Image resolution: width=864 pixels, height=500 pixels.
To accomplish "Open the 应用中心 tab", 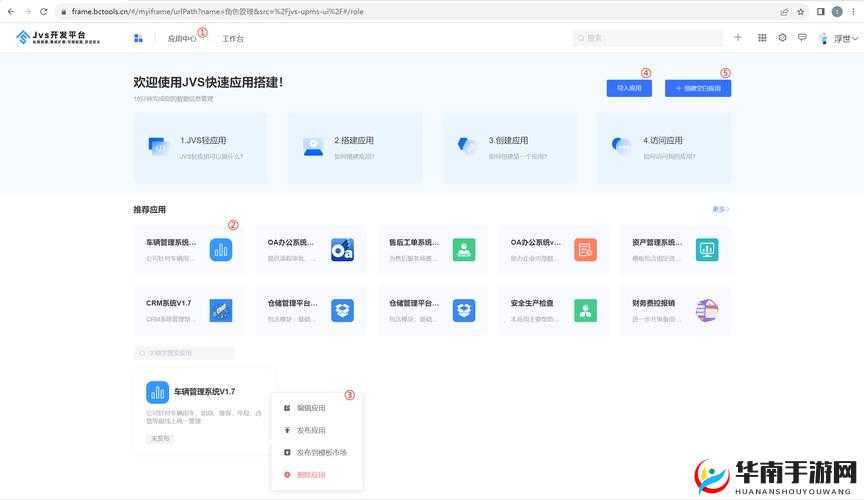I will [182, 39].
